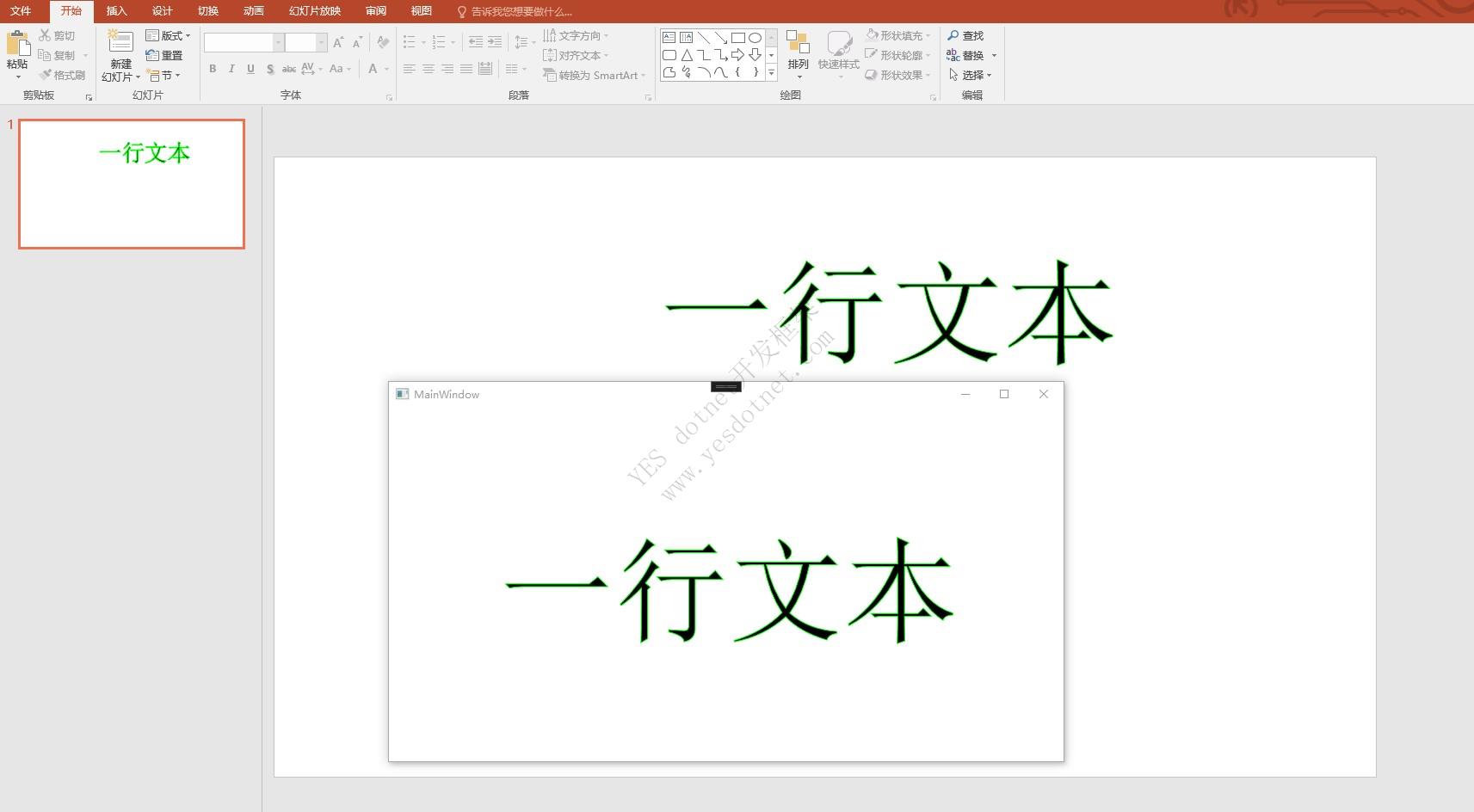Switch to the Design (设计) tab
Image resolution: width=1474 pixels, height=812 pixels.
(162, 11)
